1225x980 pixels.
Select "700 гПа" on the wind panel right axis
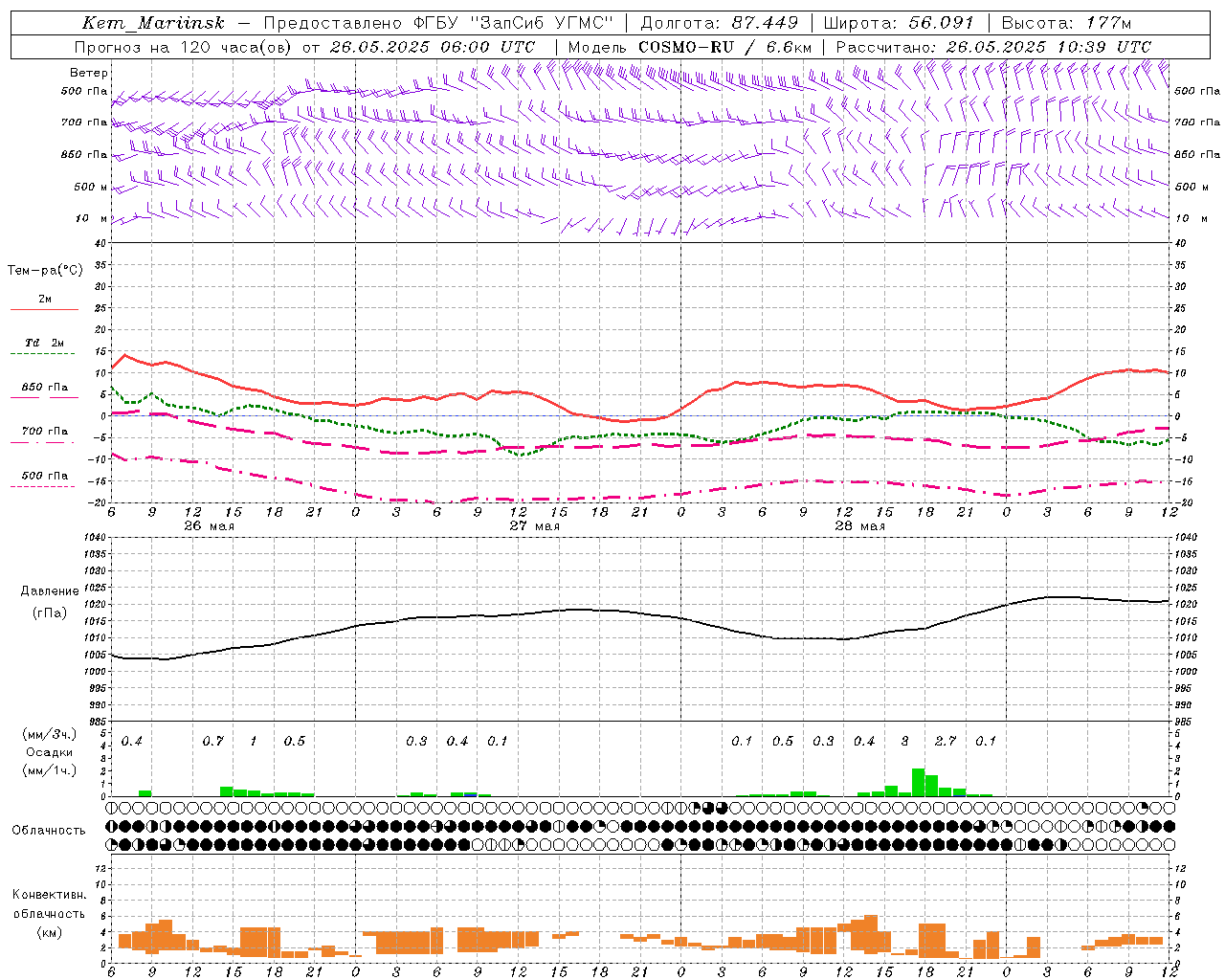tap(1197, 122)
